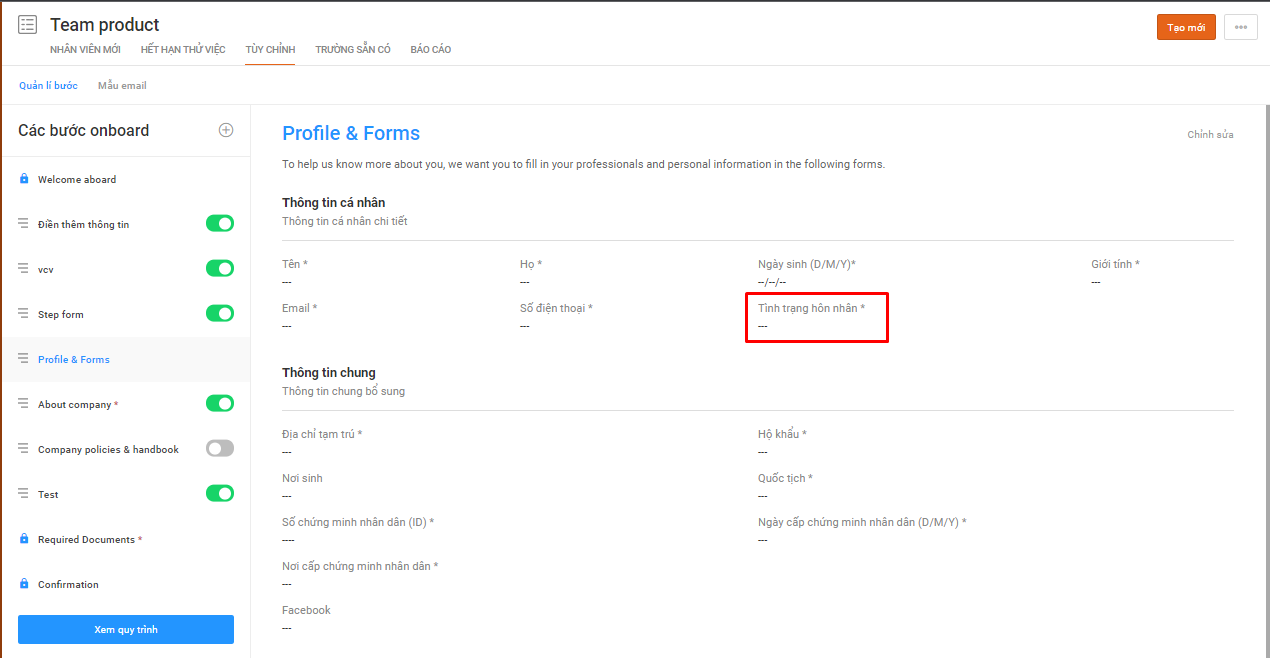The width and height of the screenshot is (1270, 658).
Task: Open the Step form step
Action: click(x=61, y=315)
